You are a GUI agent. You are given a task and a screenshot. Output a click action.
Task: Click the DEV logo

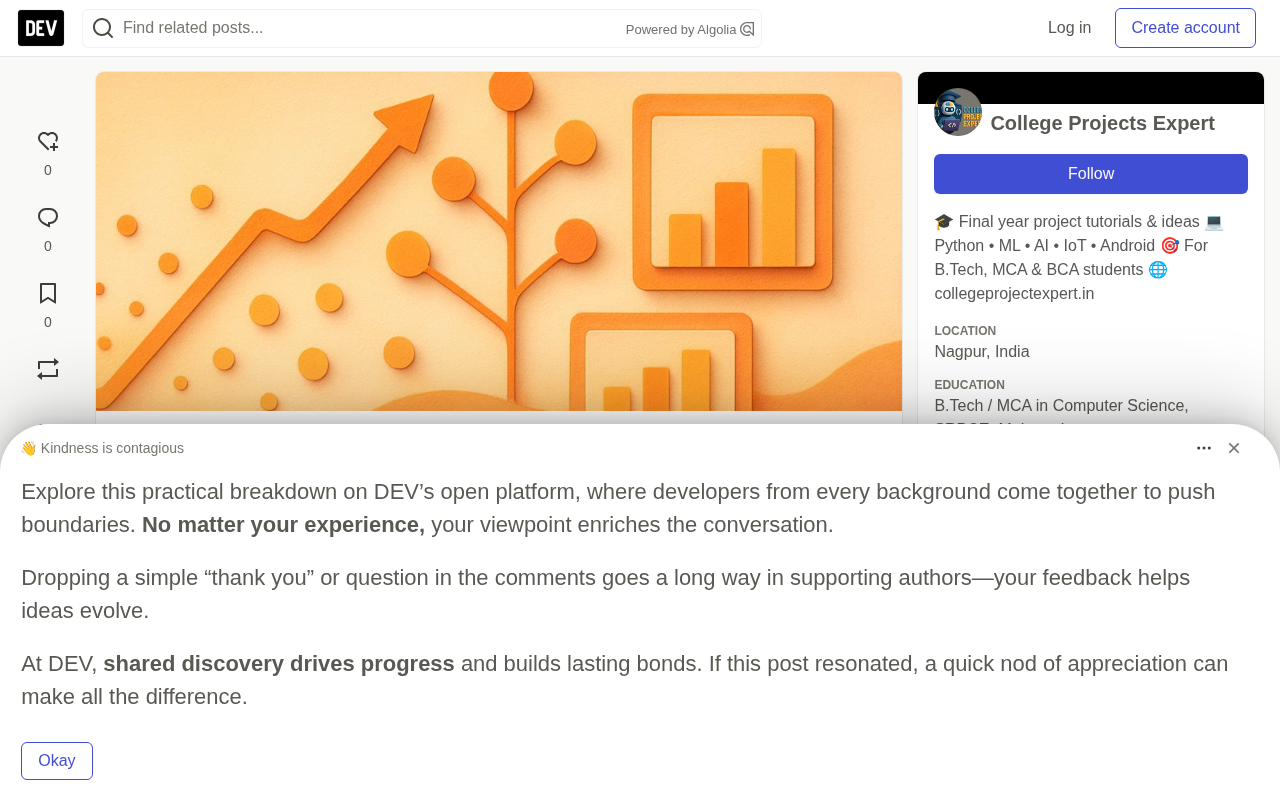coord(41,28)
